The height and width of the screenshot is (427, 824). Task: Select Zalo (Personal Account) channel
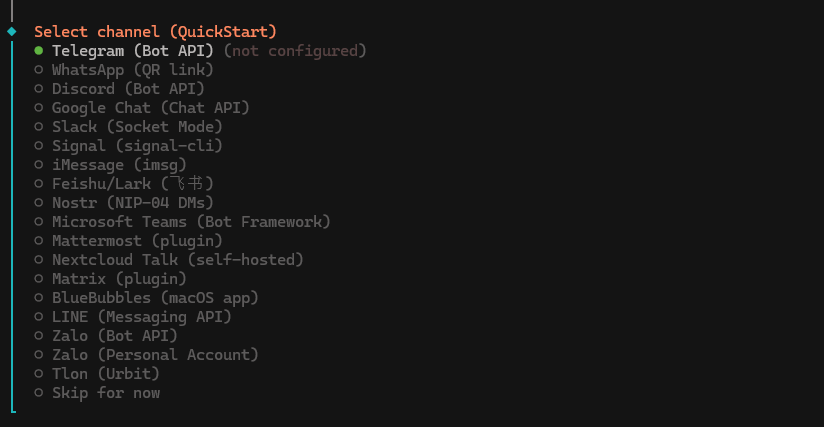pyautogui.click(x=155, y=355)
